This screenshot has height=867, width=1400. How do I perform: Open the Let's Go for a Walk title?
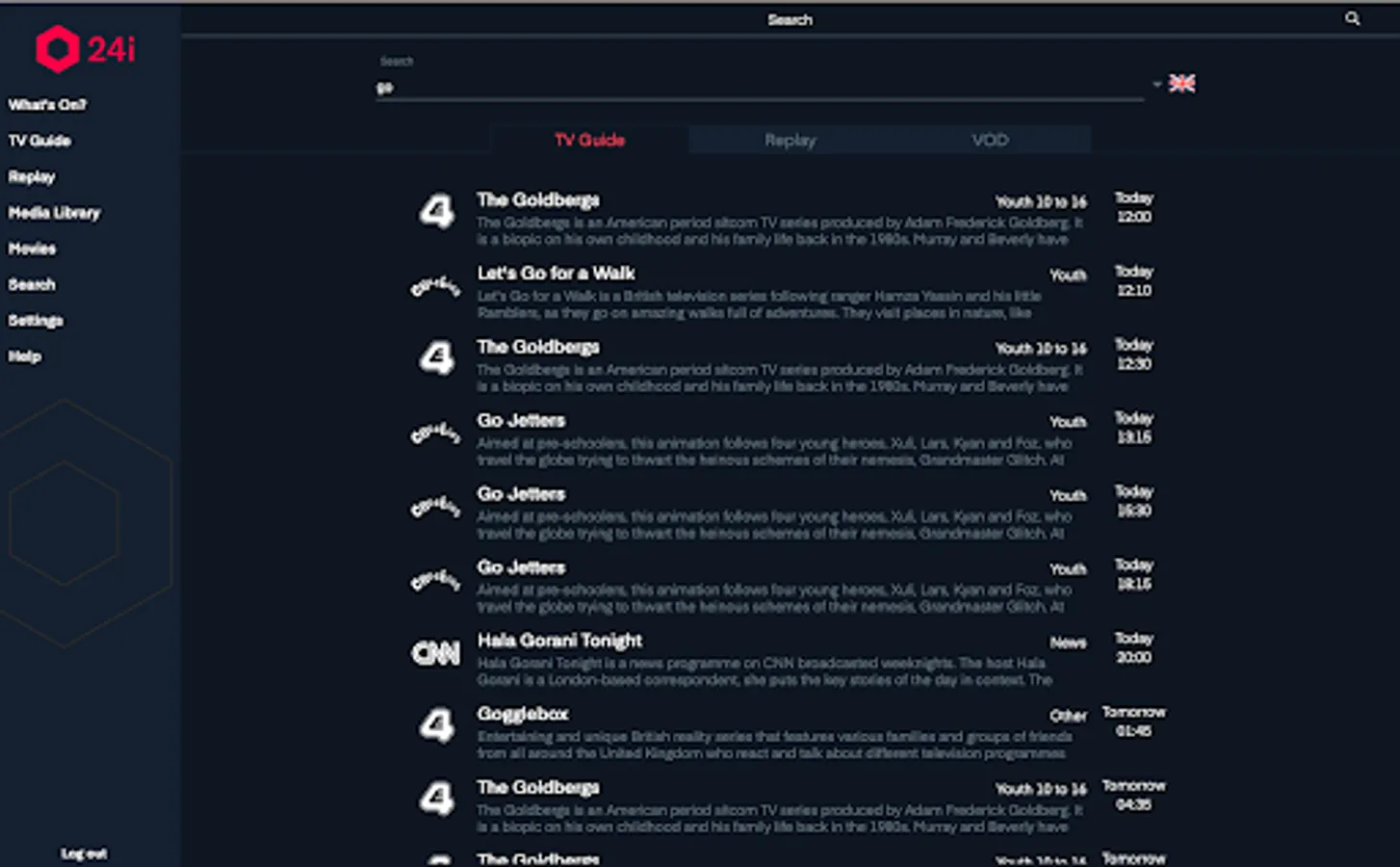click(x=556, y=274)
